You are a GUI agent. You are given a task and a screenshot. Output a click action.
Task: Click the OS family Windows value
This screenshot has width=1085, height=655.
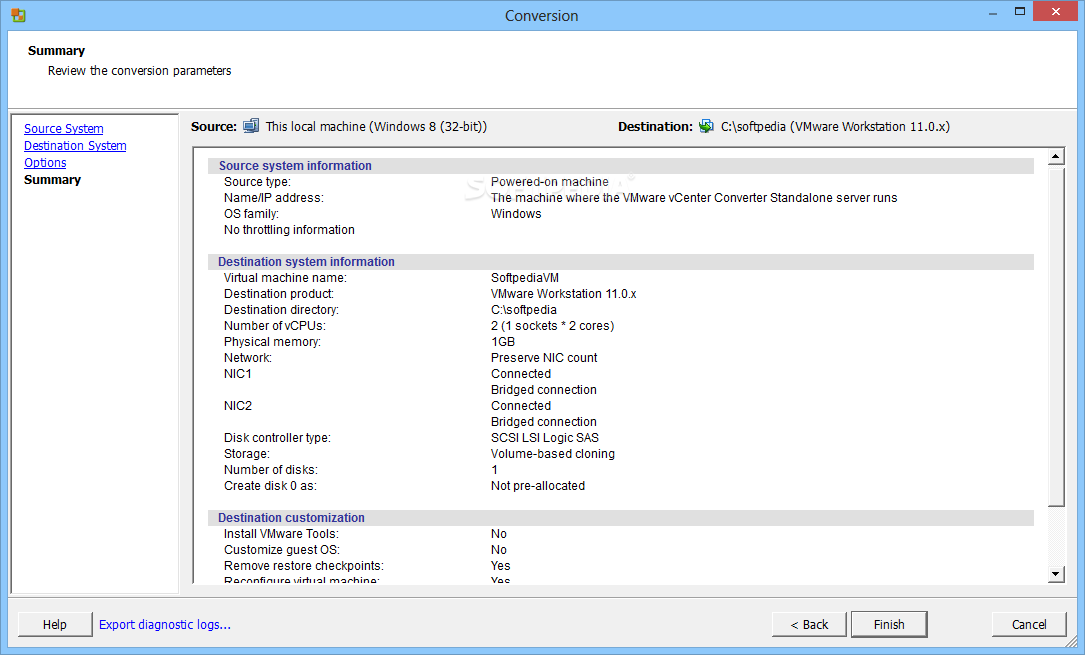tap(516, 214)
